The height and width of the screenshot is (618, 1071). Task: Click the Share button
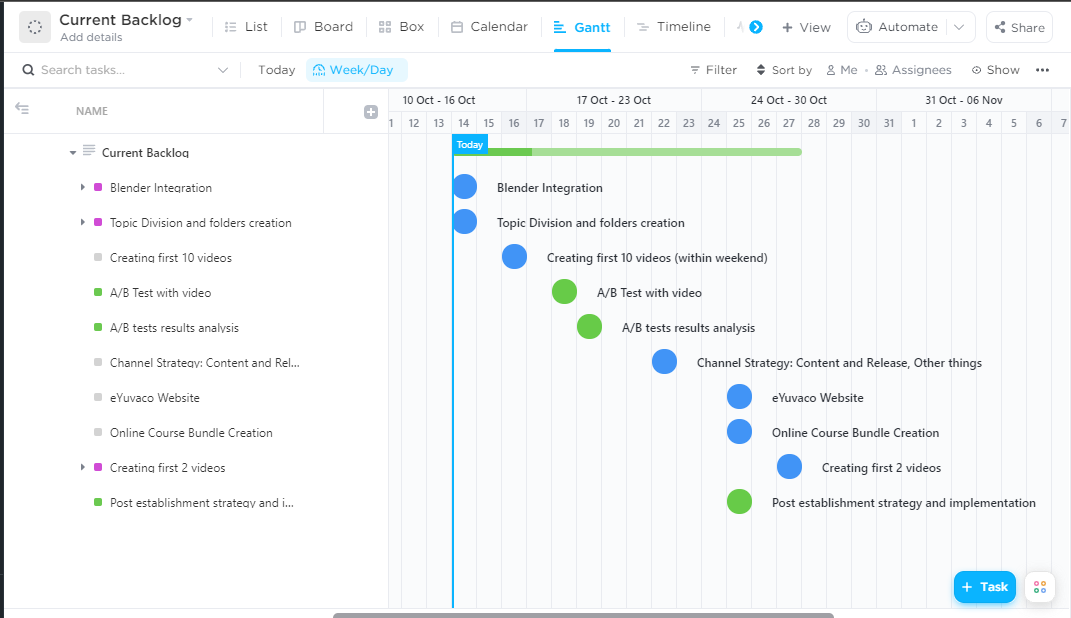pyautogui.click(x=1019, y=27)
